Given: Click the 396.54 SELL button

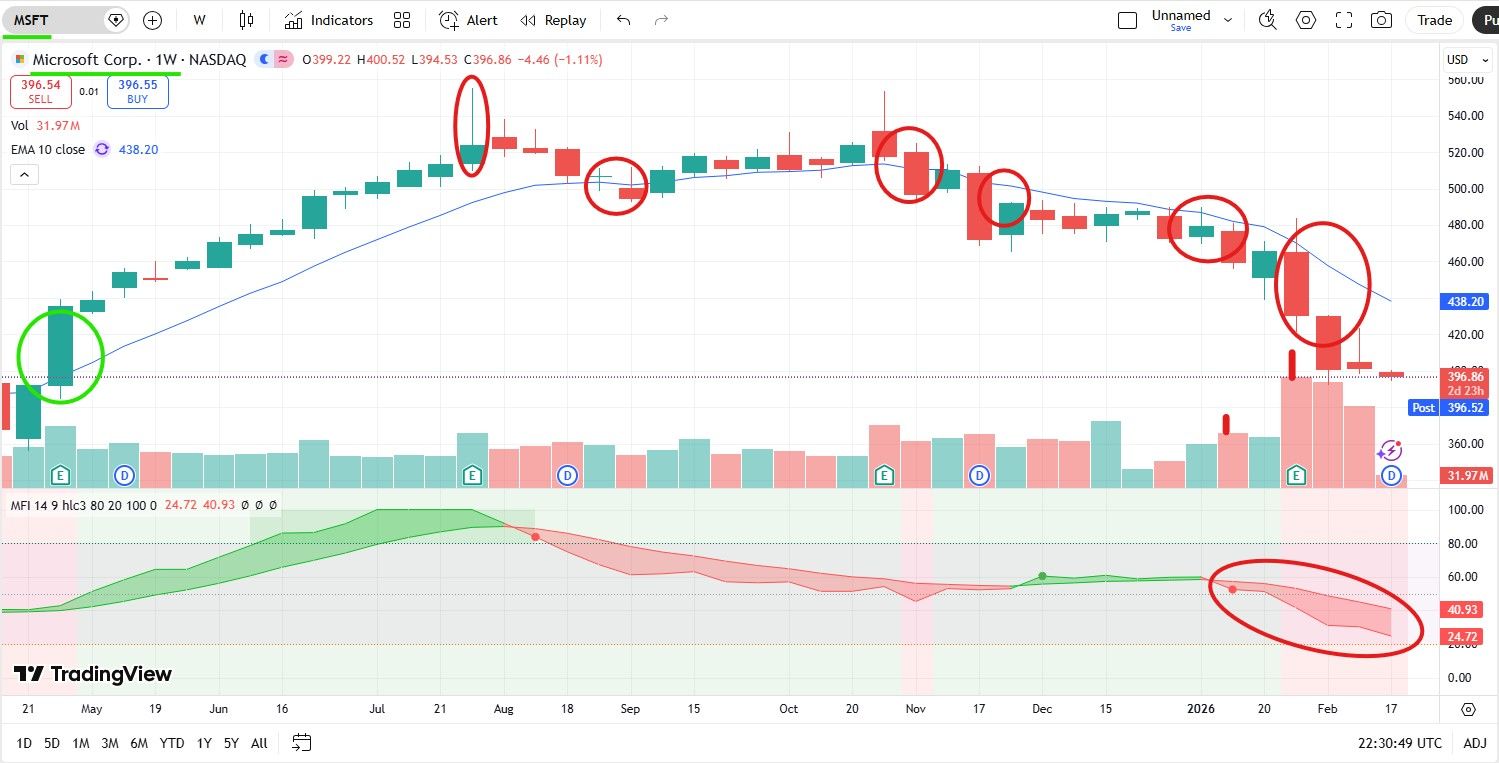Looking at the screenshot, I should 40,92.
